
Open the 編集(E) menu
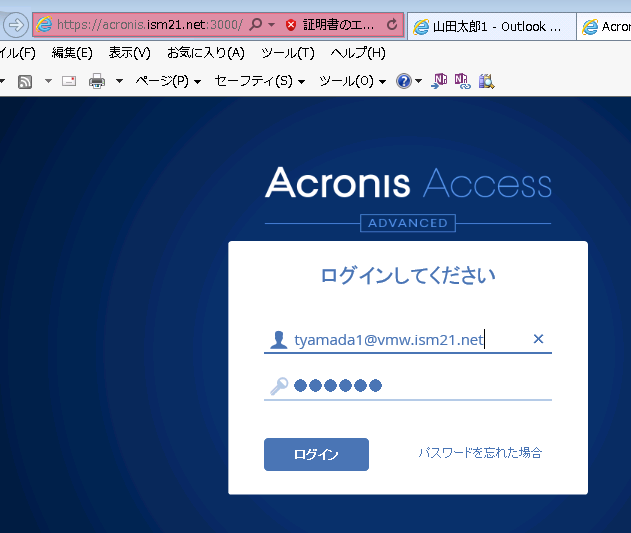pyautogui.click(x=72, y=53)
